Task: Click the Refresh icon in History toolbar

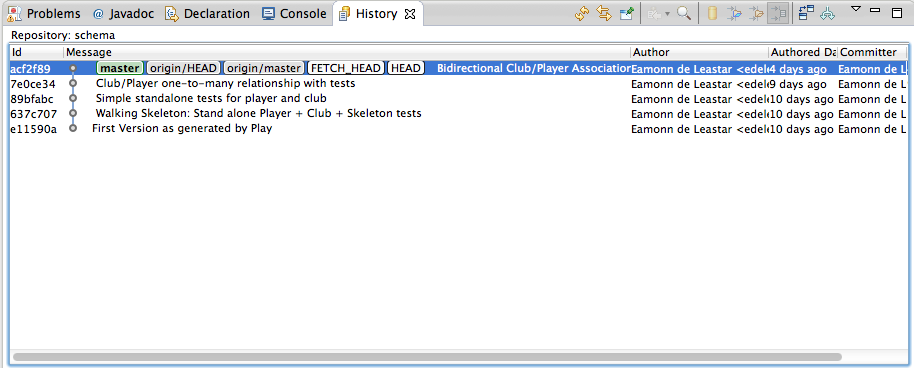Action: (582, 13)
